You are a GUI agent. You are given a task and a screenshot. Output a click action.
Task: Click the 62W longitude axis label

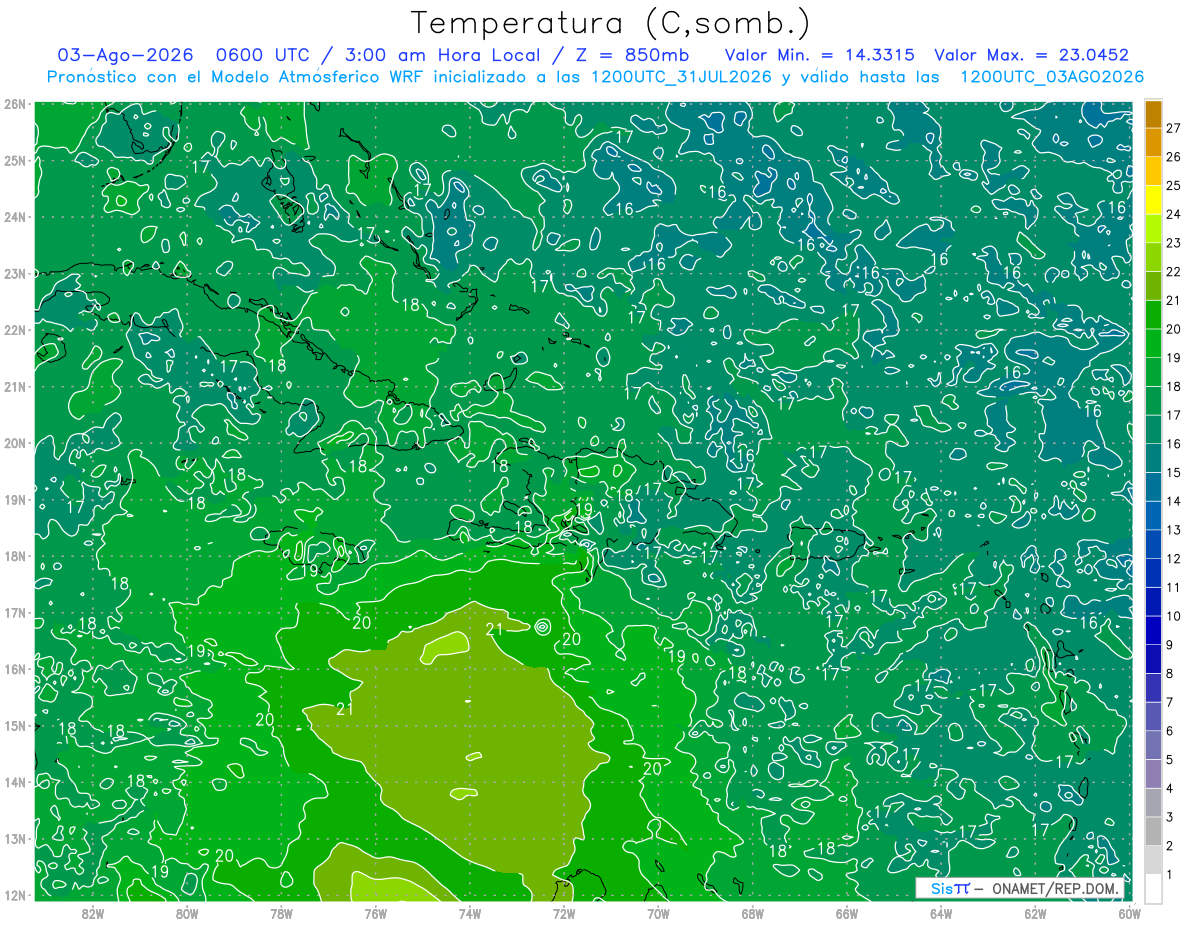point(1035,913)
